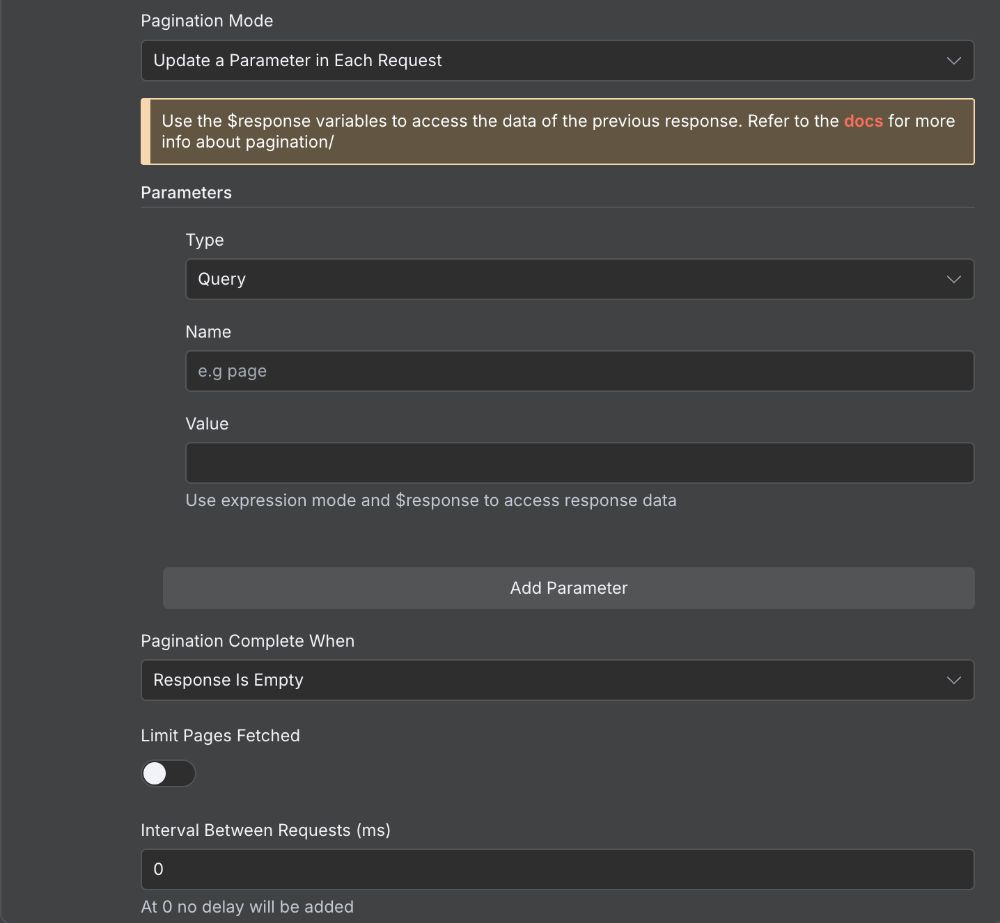
Task: Turn on the Limit Pages Fetched option
Action: (x=168, y=773)
